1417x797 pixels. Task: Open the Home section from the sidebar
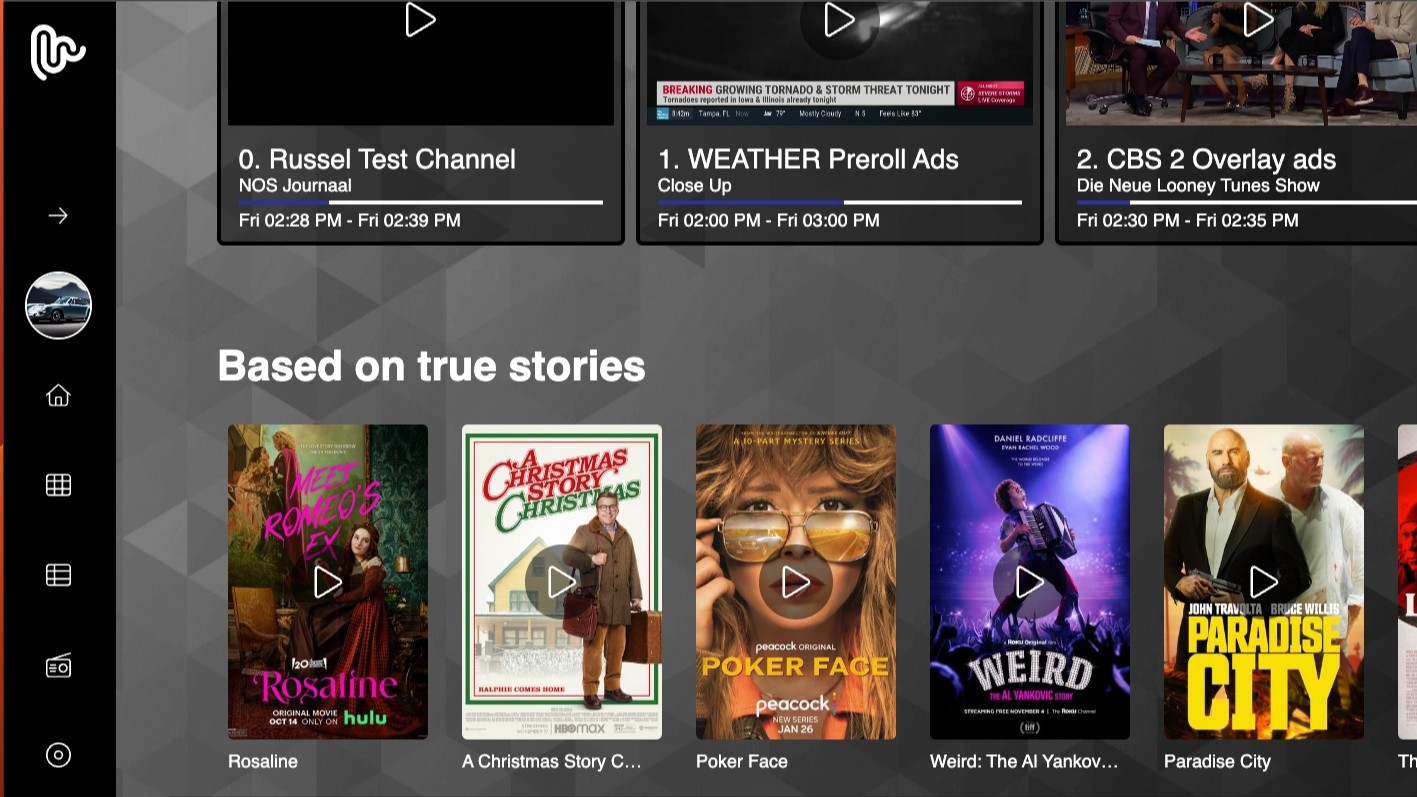tap(58, 396)
